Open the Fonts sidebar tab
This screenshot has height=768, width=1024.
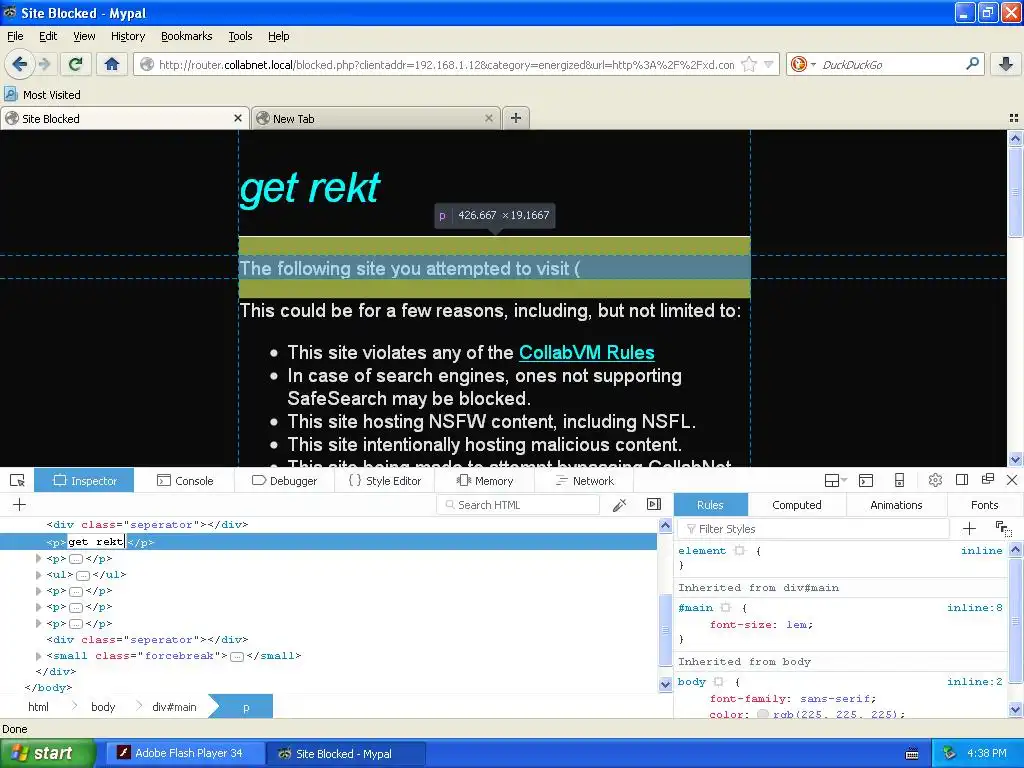[984, 505]
